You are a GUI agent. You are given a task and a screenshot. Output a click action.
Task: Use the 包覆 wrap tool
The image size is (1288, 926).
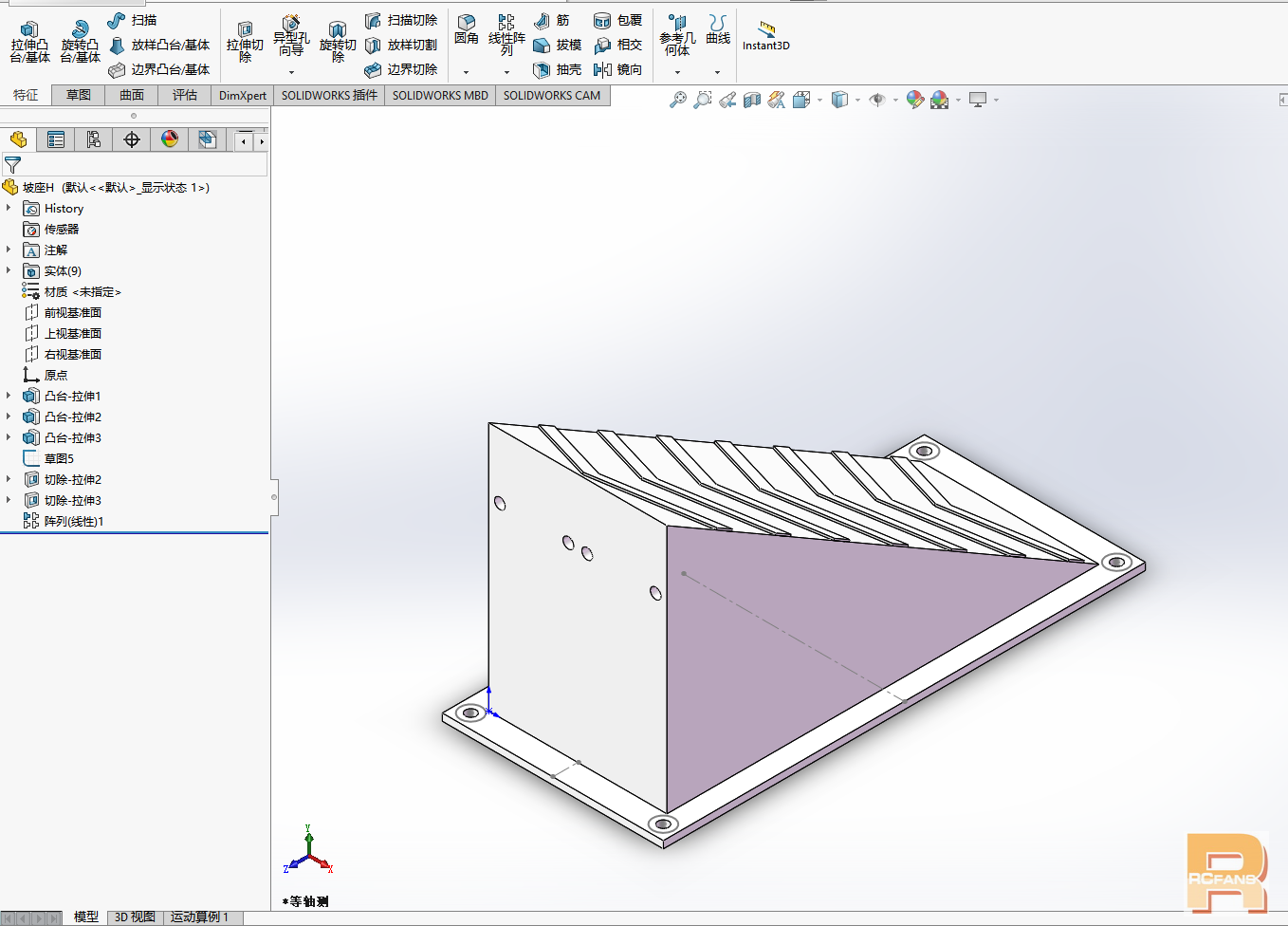(x=617, y=20)
